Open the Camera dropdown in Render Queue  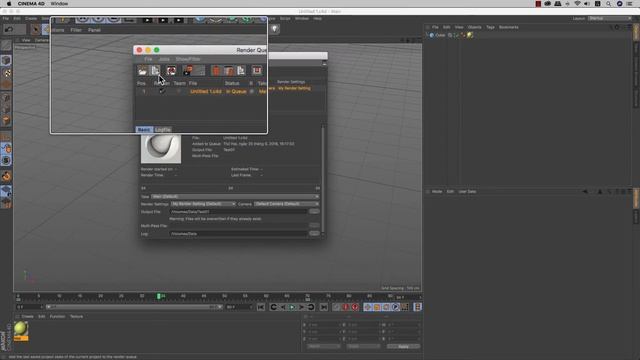287,204
